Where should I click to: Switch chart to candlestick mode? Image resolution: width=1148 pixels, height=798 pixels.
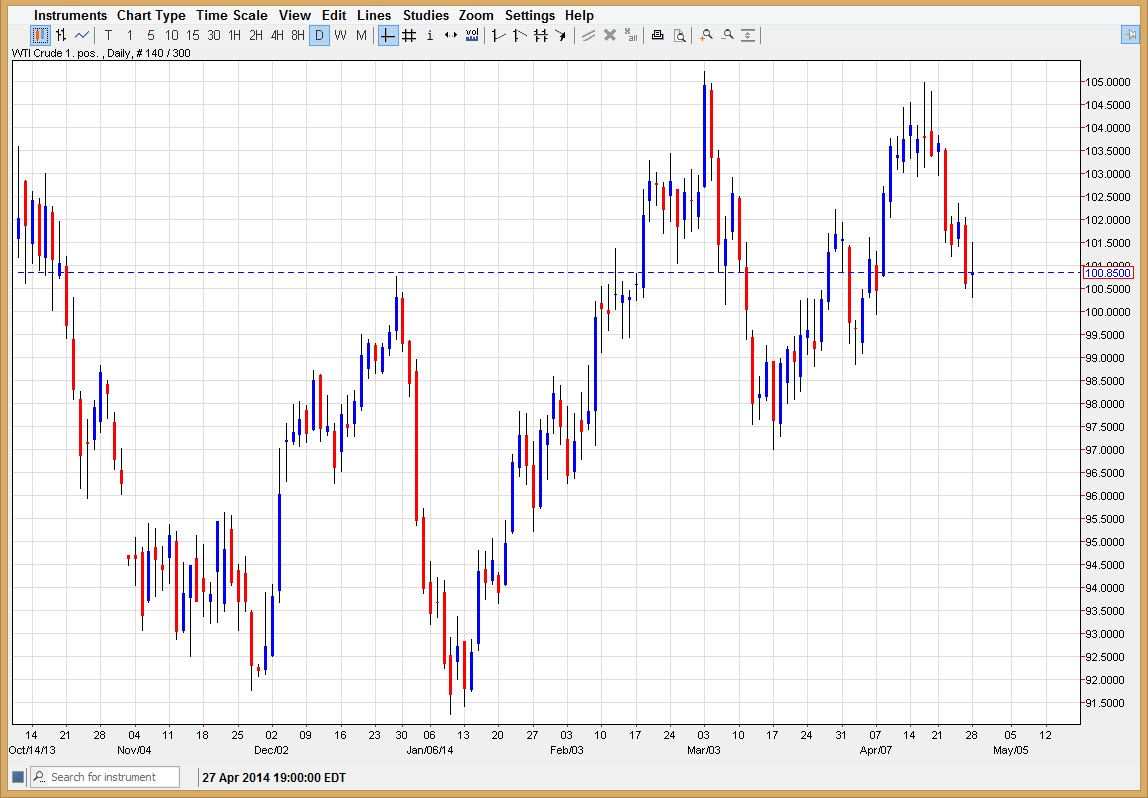pyautogui.click(x=40, y=35)
